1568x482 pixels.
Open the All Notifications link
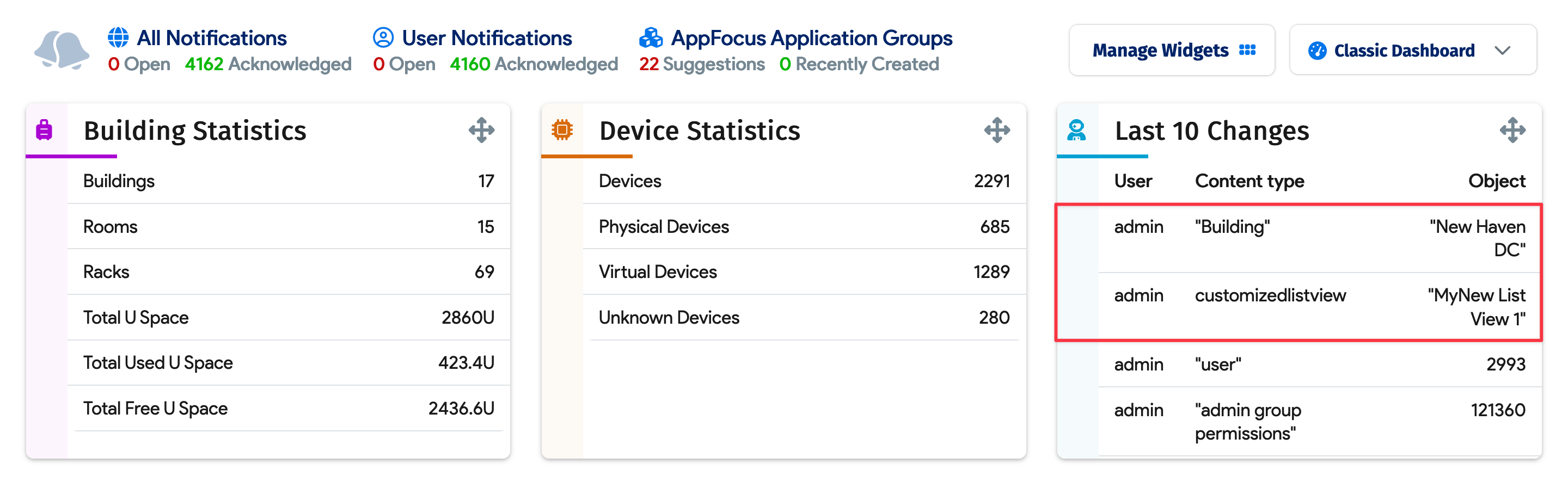[x=211, y=38]
